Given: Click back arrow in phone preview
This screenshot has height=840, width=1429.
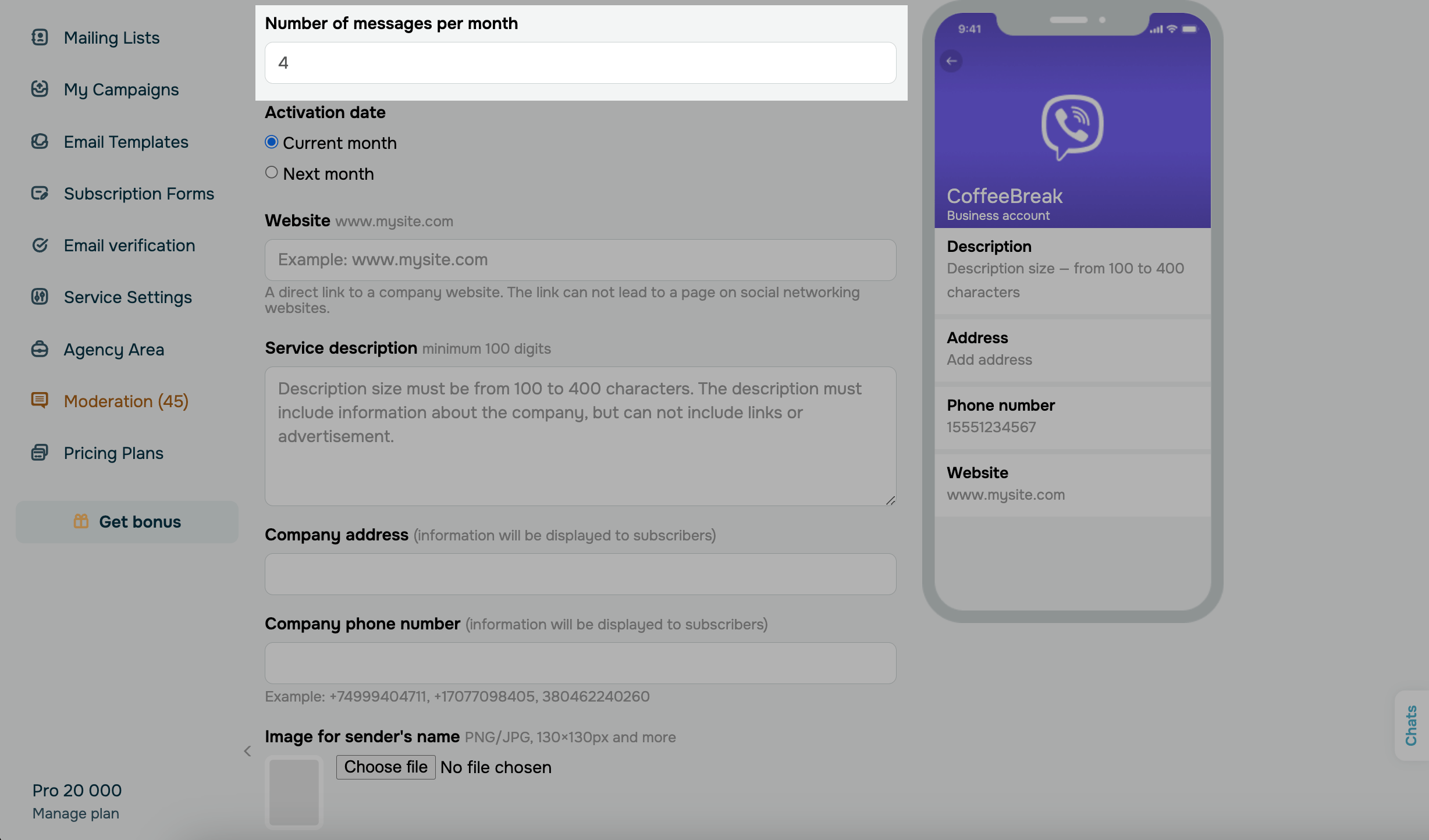Looking at the screenshot, I should (x=951, y=61).
